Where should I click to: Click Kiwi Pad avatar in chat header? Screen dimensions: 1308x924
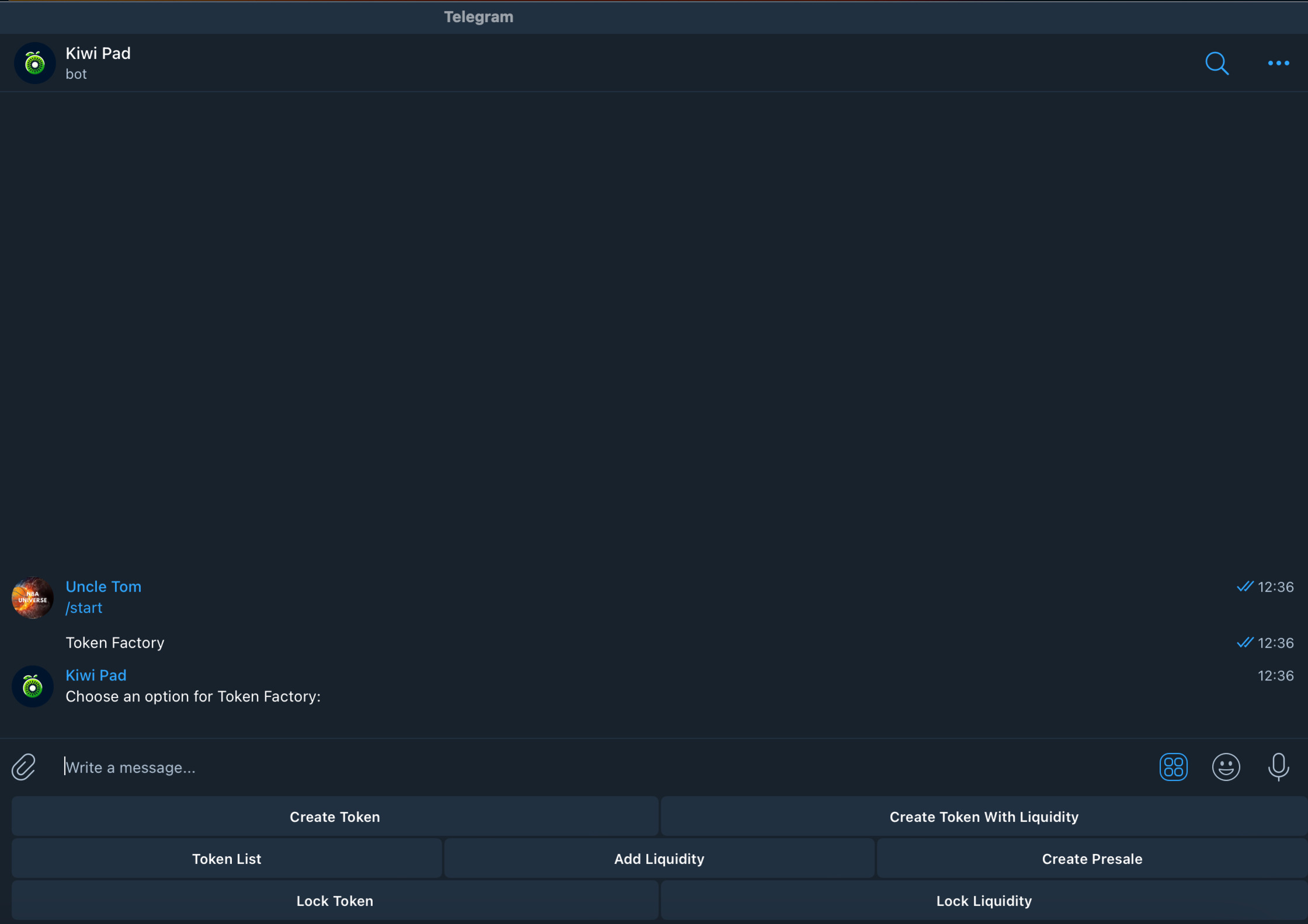coord(34,63)
